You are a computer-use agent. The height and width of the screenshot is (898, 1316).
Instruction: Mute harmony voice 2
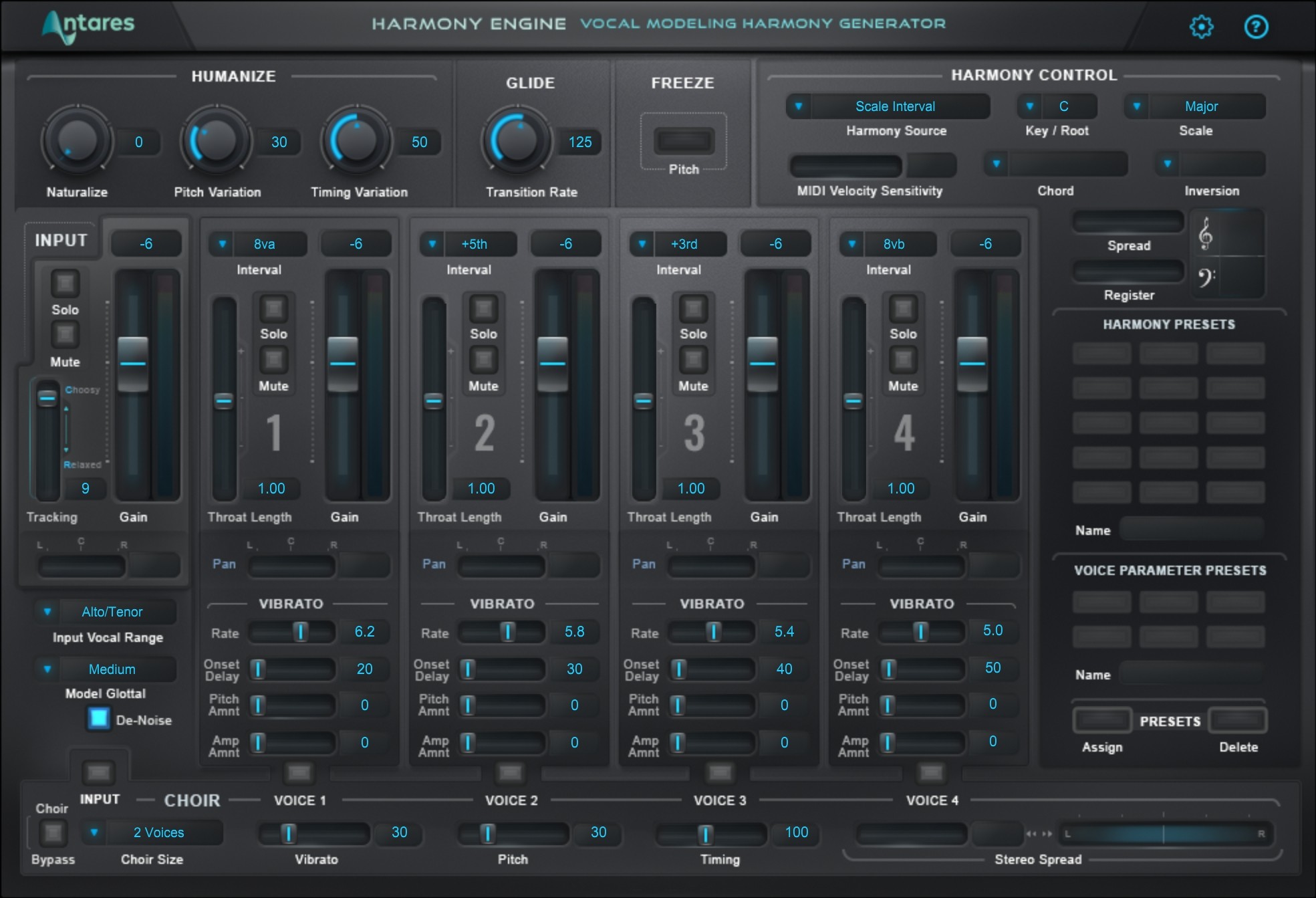[x=483, y=360]
